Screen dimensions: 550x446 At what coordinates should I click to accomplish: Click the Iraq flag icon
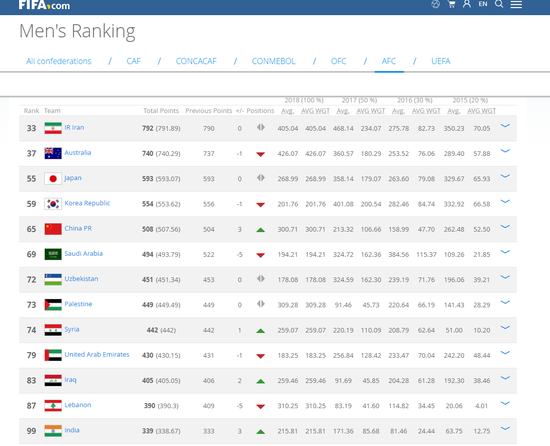click(53, 380)
